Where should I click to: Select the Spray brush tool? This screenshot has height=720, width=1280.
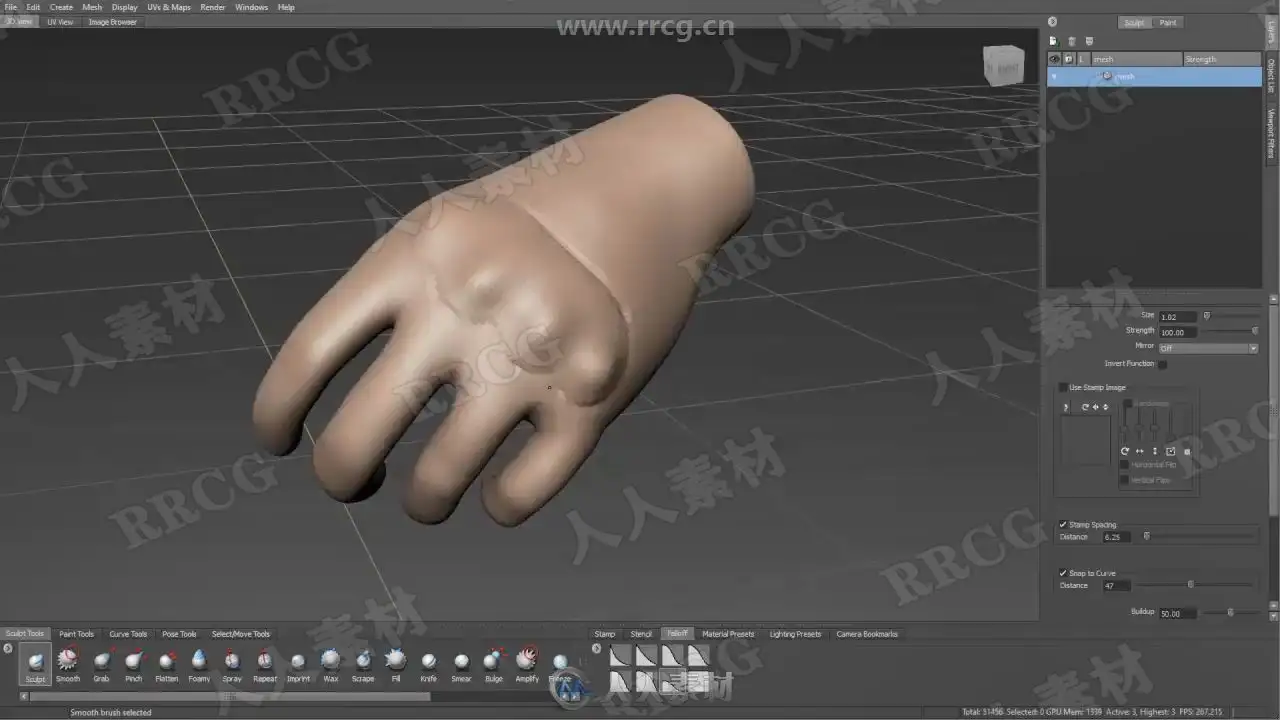[x=232, y=663]
